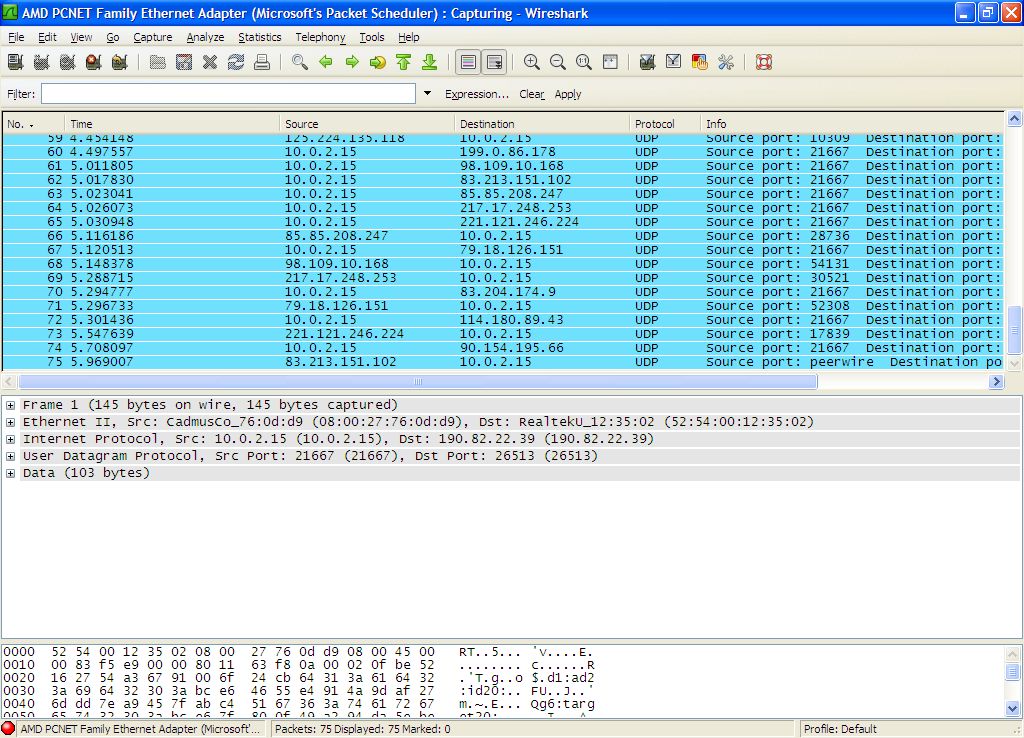Go forward in packet history

(352, 62)
